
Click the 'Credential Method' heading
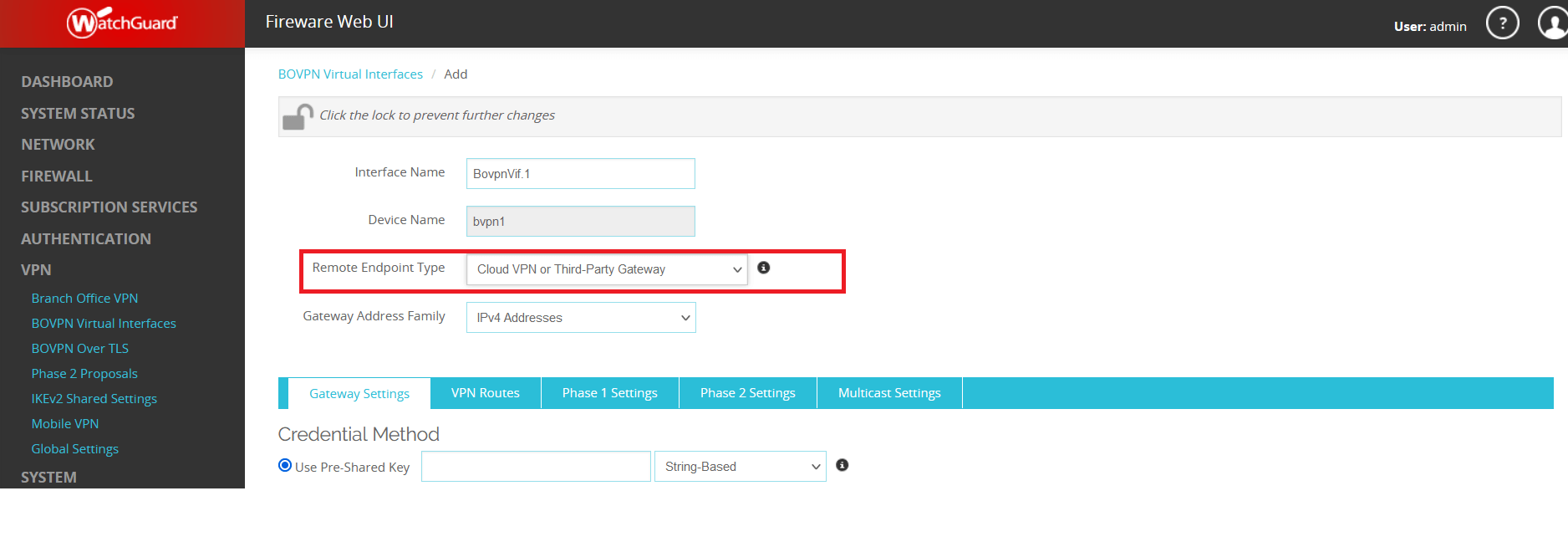click(359, 435)
